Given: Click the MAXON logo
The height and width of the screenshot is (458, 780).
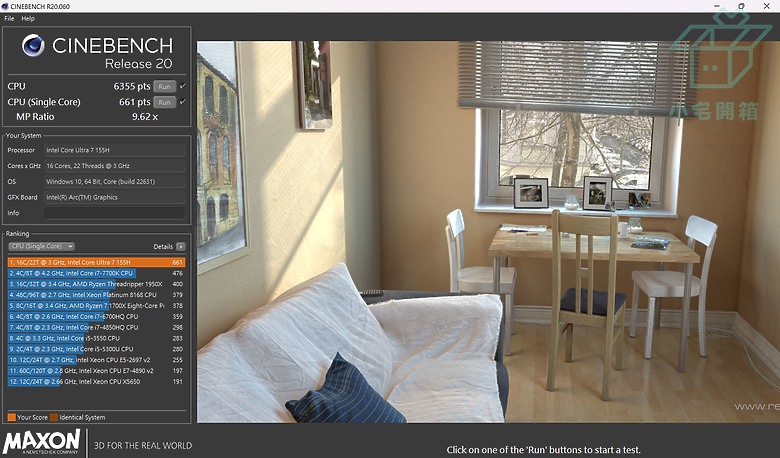Looking at the screenshot, I should pos(41,442).
